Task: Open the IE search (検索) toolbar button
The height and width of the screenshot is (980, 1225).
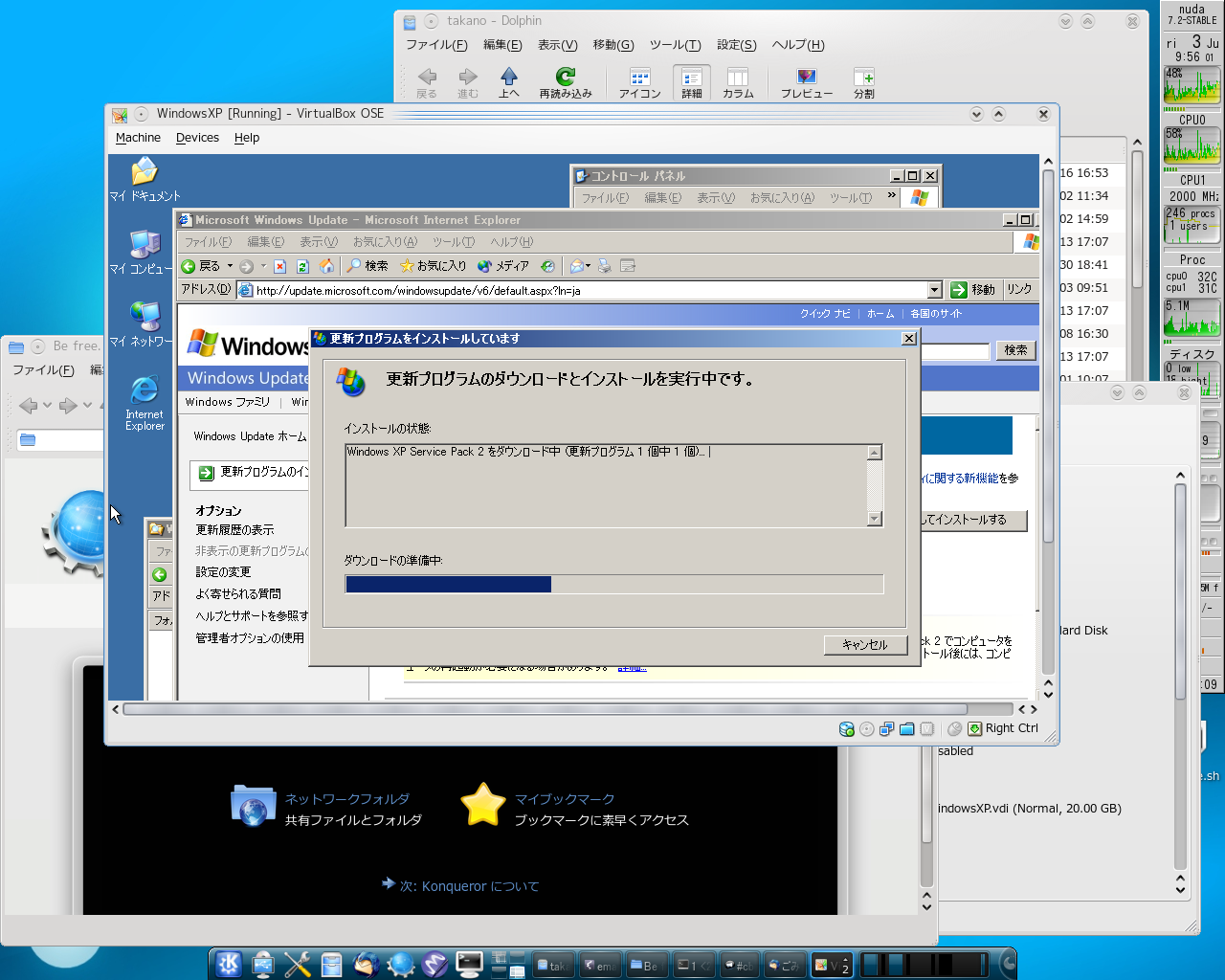Action: coord(368,266)
